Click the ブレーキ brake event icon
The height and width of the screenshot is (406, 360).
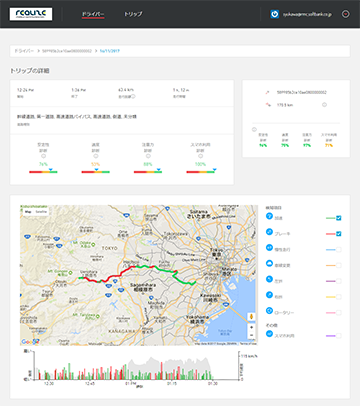point(269,232)
